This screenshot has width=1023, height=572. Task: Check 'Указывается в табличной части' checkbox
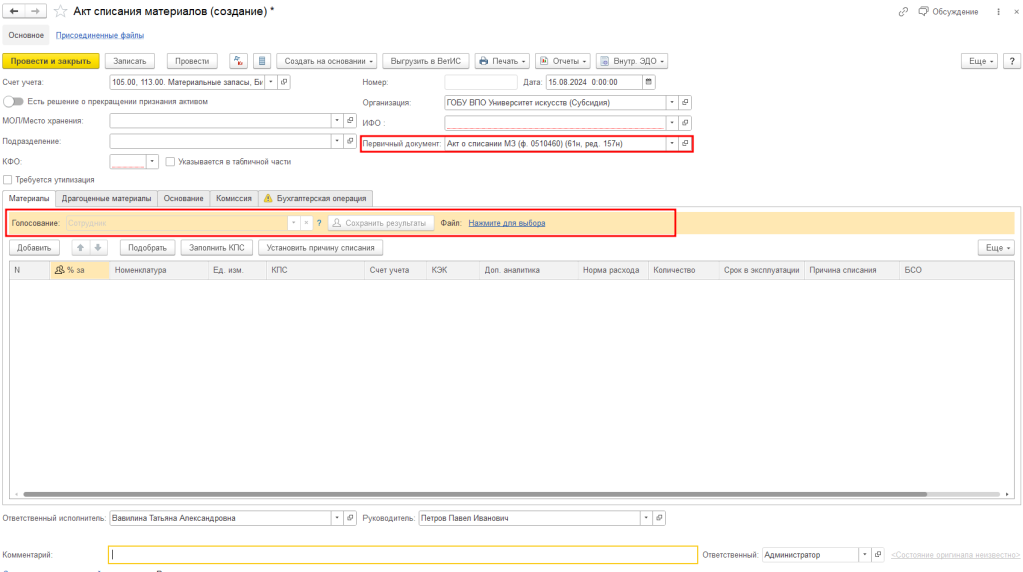[171, 161]
